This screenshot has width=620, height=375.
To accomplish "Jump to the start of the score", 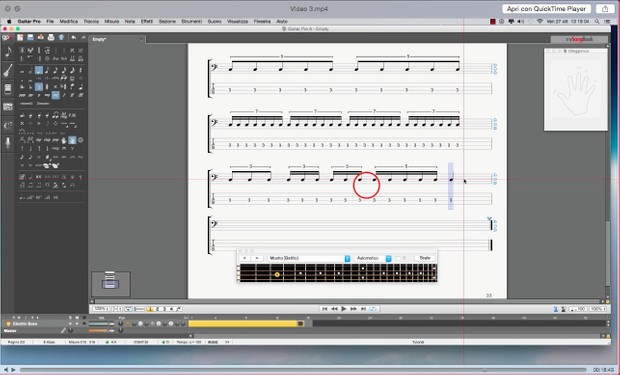I will pos(324,309).
